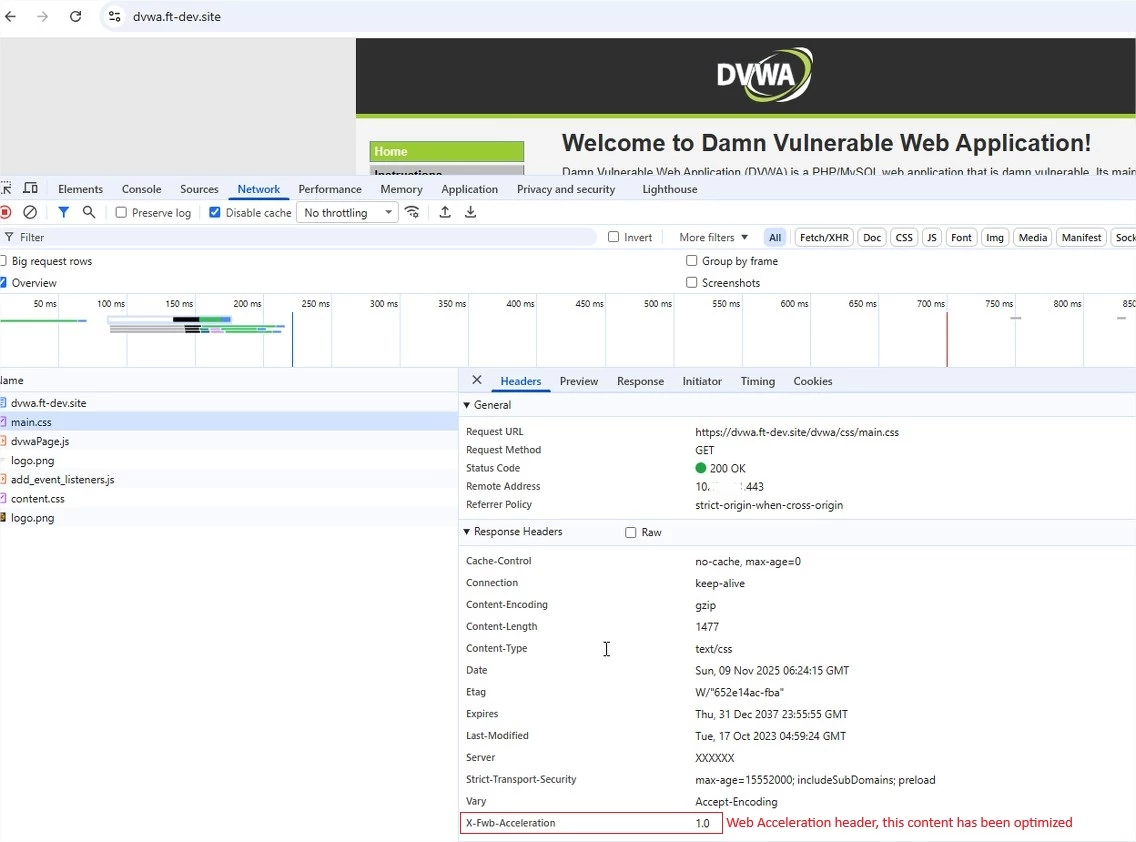Open the Cookies tab
Image resolution: width=1136 pixels, height=842 pixels.
[813, 381]
